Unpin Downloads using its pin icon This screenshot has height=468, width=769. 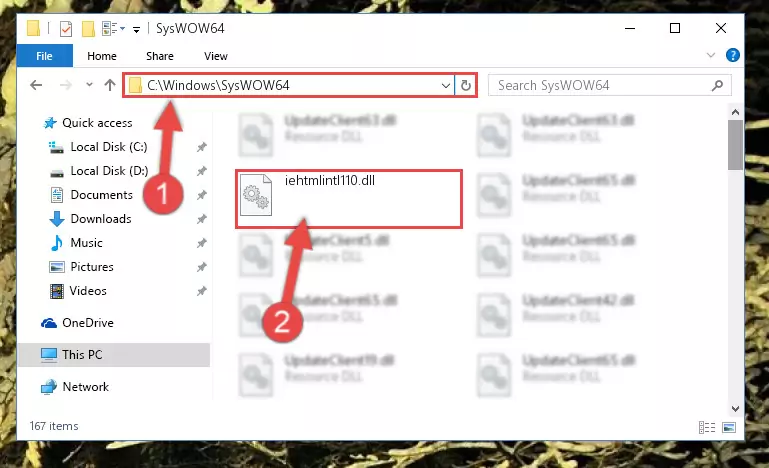point(202,219)
